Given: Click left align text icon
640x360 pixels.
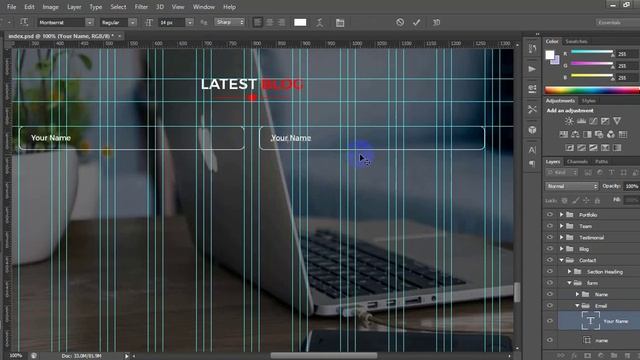Looking at the screenshot, I should point(258,22).
